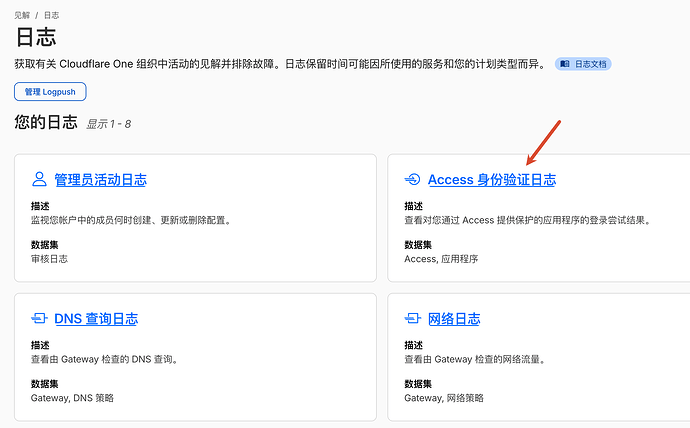Click the Access, 应用程序 dataset value

coord(441,259)
